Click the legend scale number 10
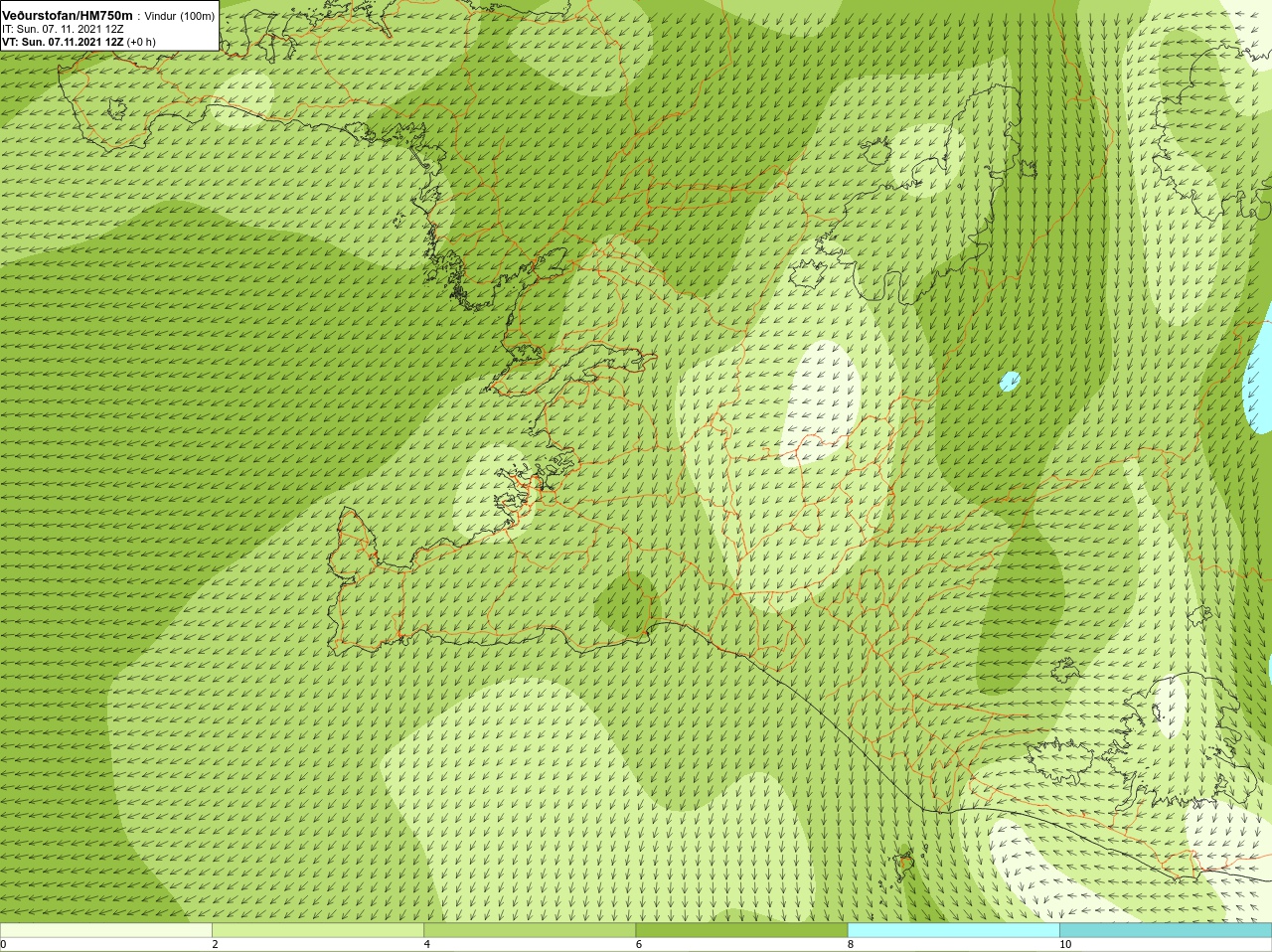1272x952 pixels. pos(1065,944)
